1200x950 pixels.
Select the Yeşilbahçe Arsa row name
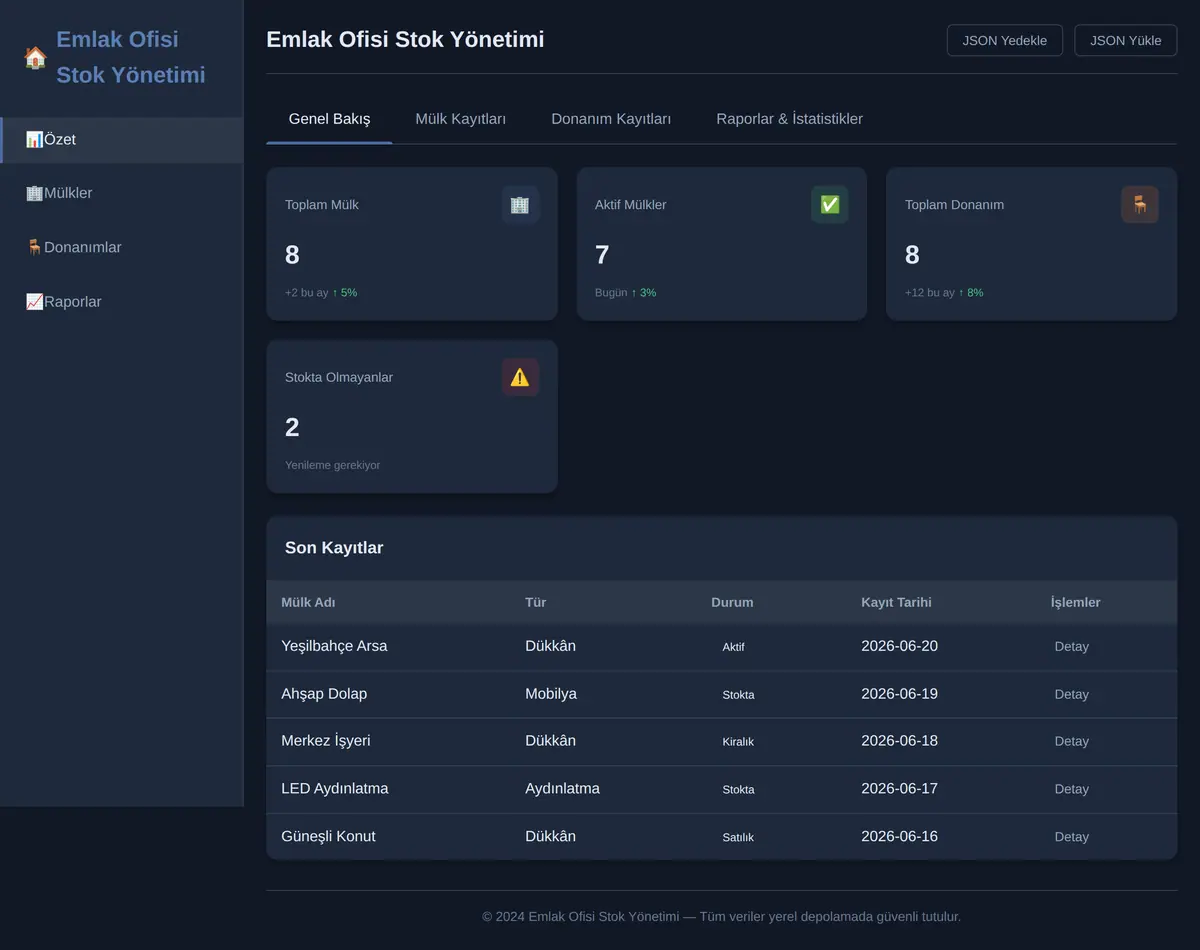[x=334, y=646]
